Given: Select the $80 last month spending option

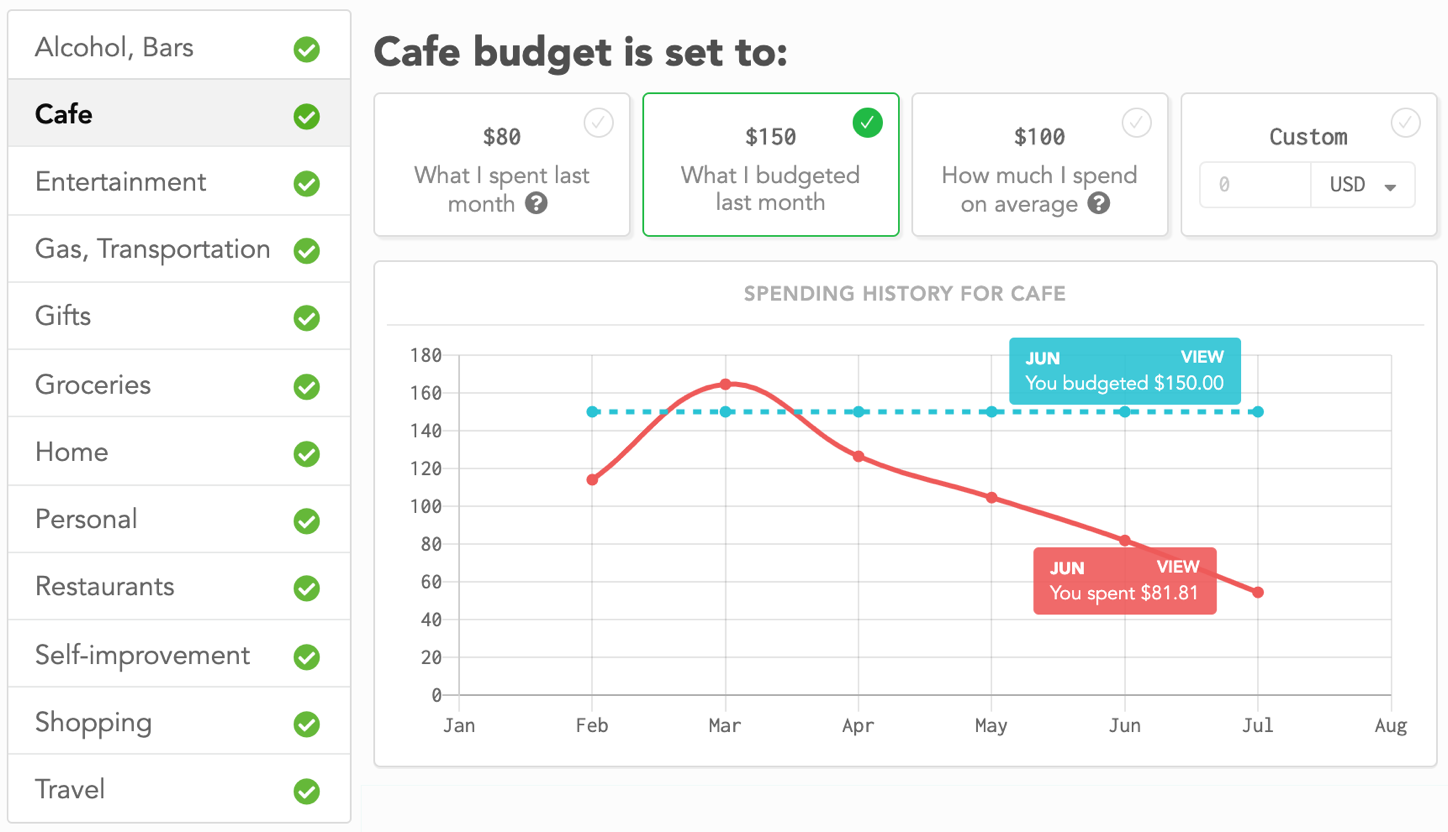Looking at the screenshot, I should [x=502, y=165].
